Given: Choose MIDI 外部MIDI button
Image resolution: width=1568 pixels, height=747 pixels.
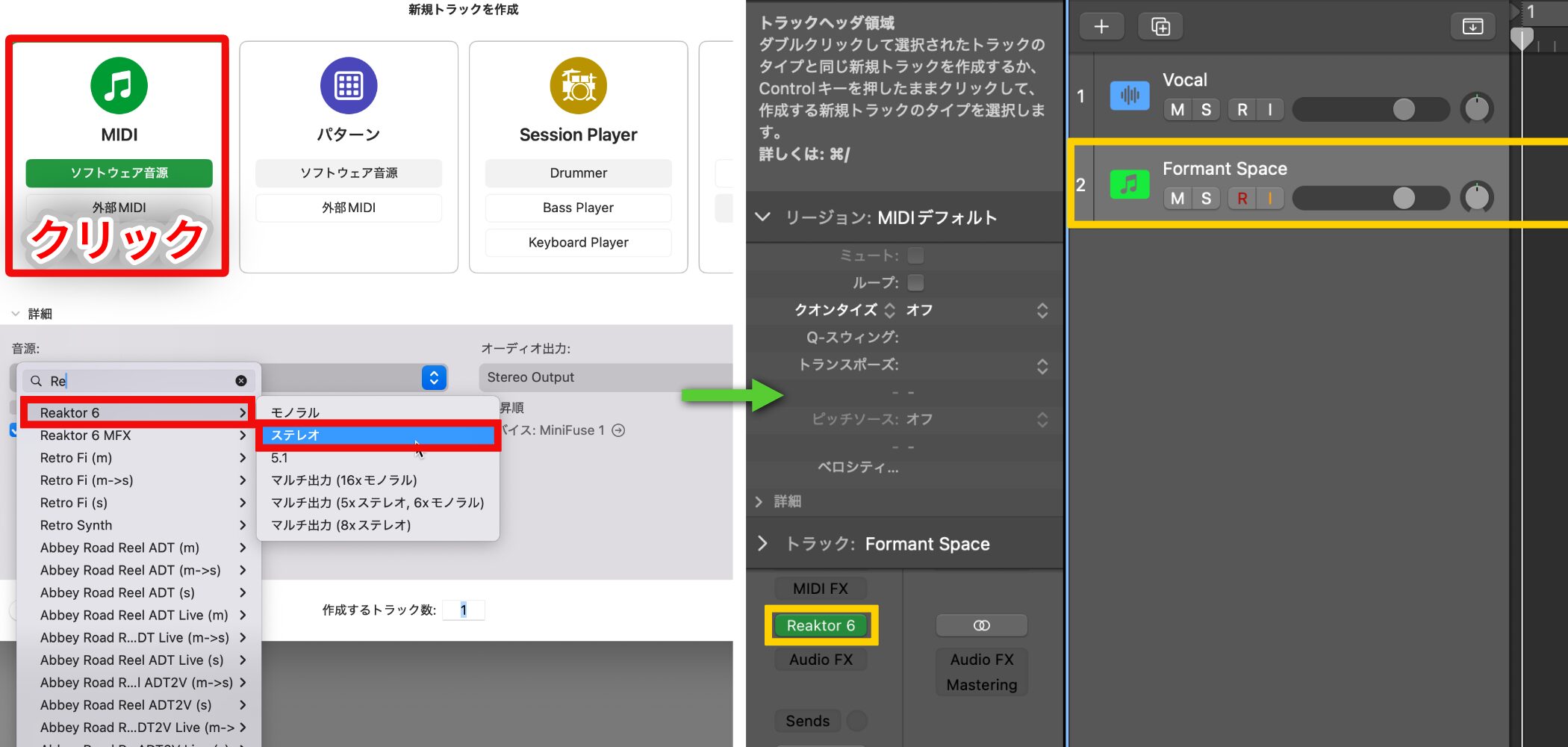Looking at the screenshot, I should point(119,207).
